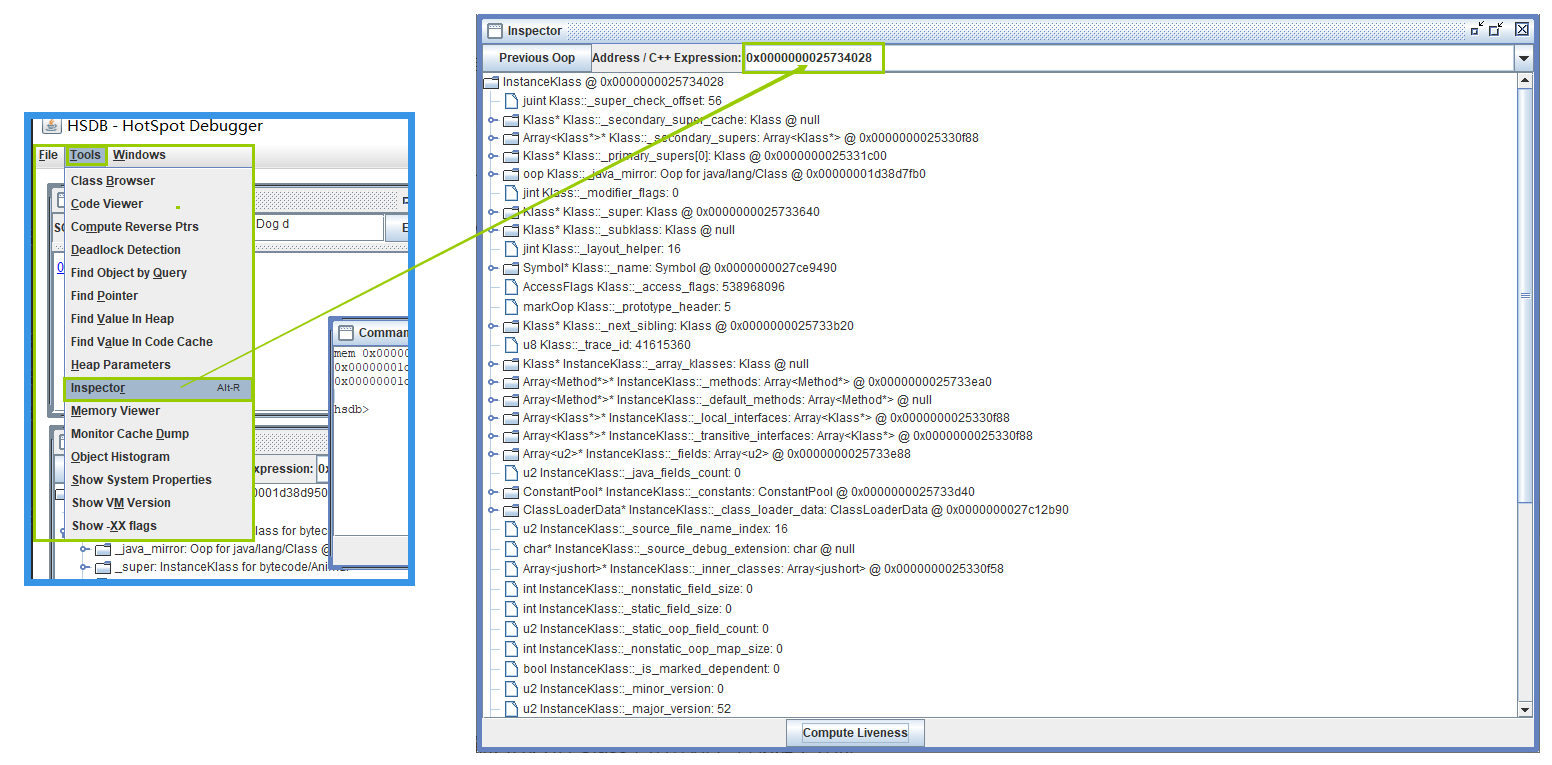
Task: Expand the Klass::_secondary_super_cache node
Action: click(492, 120)
